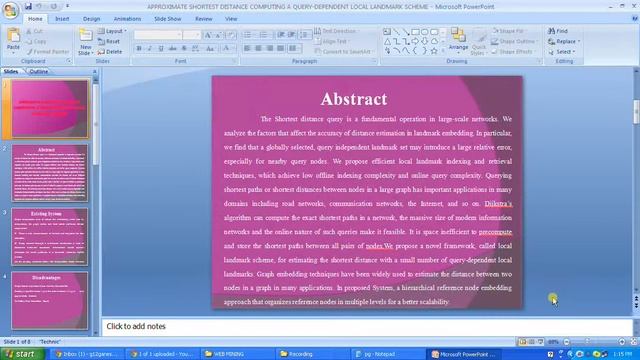The image size is (640, 360).
Task: Toggle Italic formatting in Font group
Action: coord(150,49)
